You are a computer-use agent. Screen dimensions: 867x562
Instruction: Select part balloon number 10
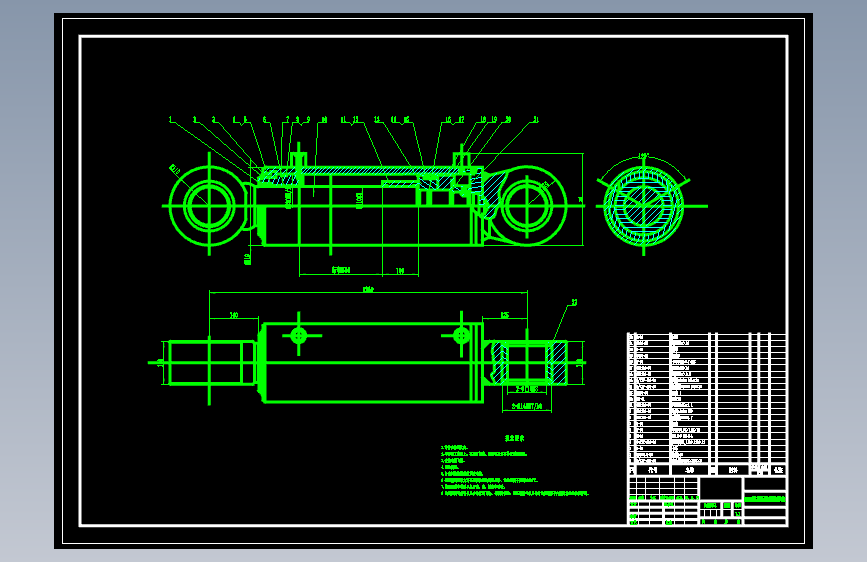(324, 119)
